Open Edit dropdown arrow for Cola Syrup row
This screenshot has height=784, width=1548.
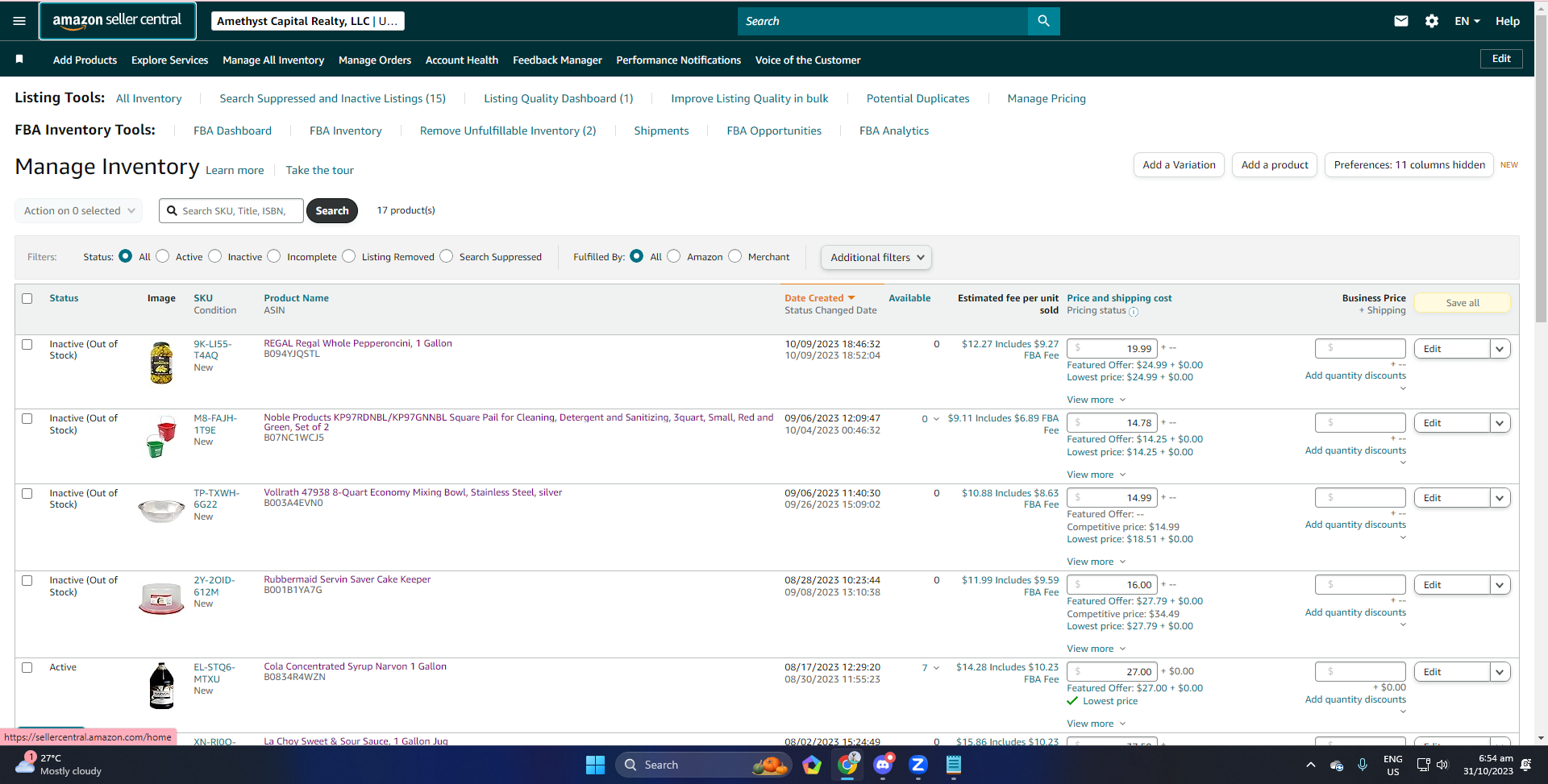pos(1500,672)
